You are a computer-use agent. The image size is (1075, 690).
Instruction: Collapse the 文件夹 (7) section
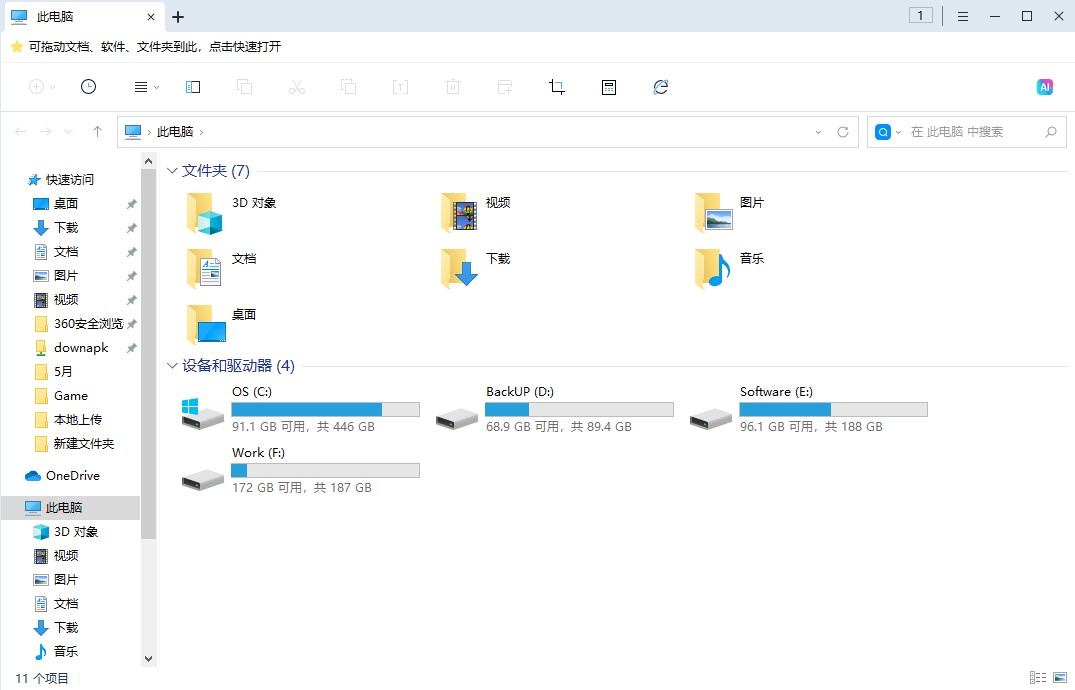172,171
